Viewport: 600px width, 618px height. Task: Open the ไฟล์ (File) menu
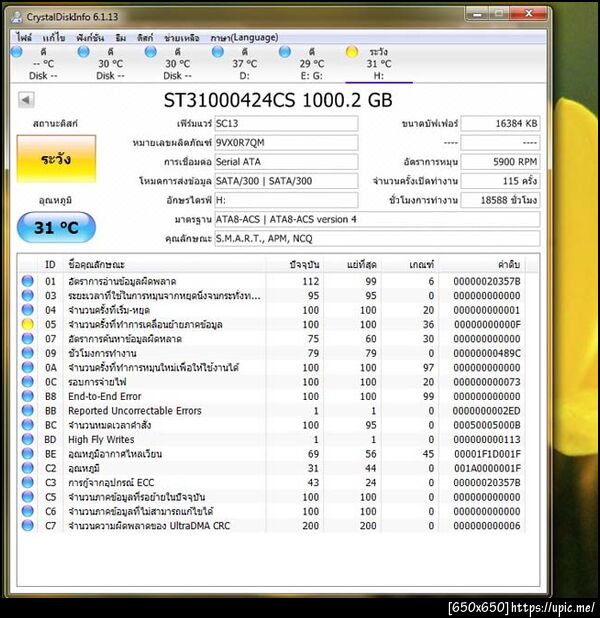24,37
